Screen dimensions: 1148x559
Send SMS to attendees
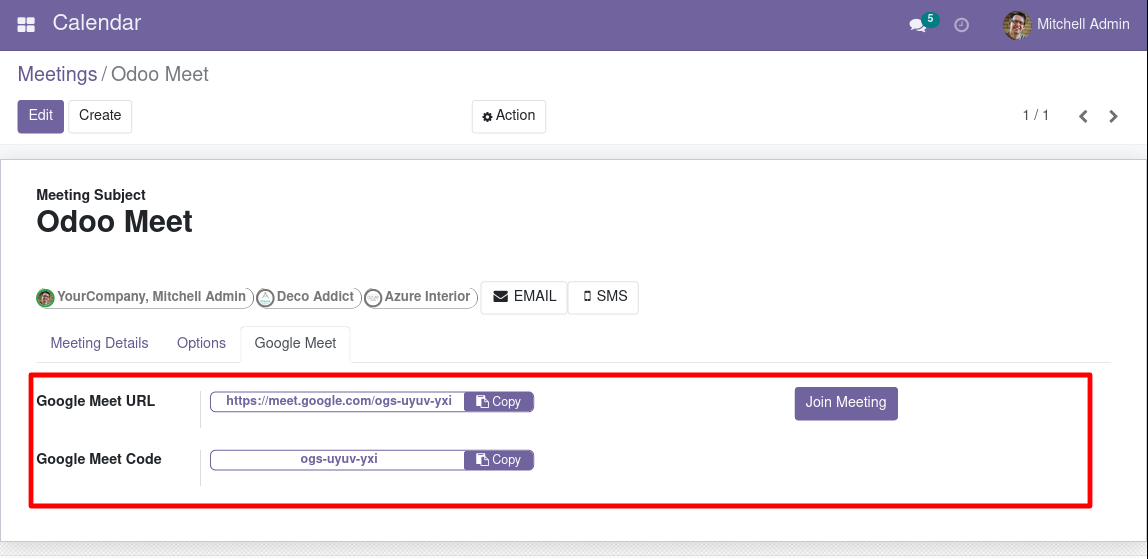[603, 297]
